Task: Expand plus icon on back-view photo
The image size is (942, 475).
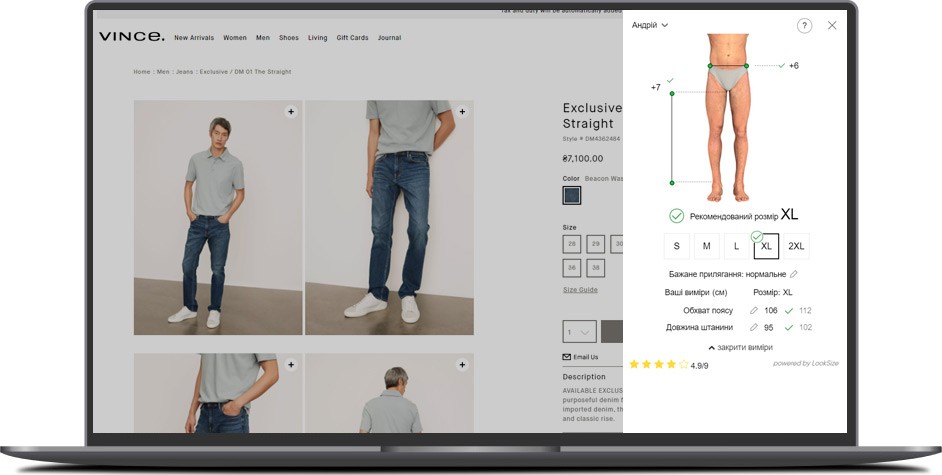Action: [x=462, y=365]
